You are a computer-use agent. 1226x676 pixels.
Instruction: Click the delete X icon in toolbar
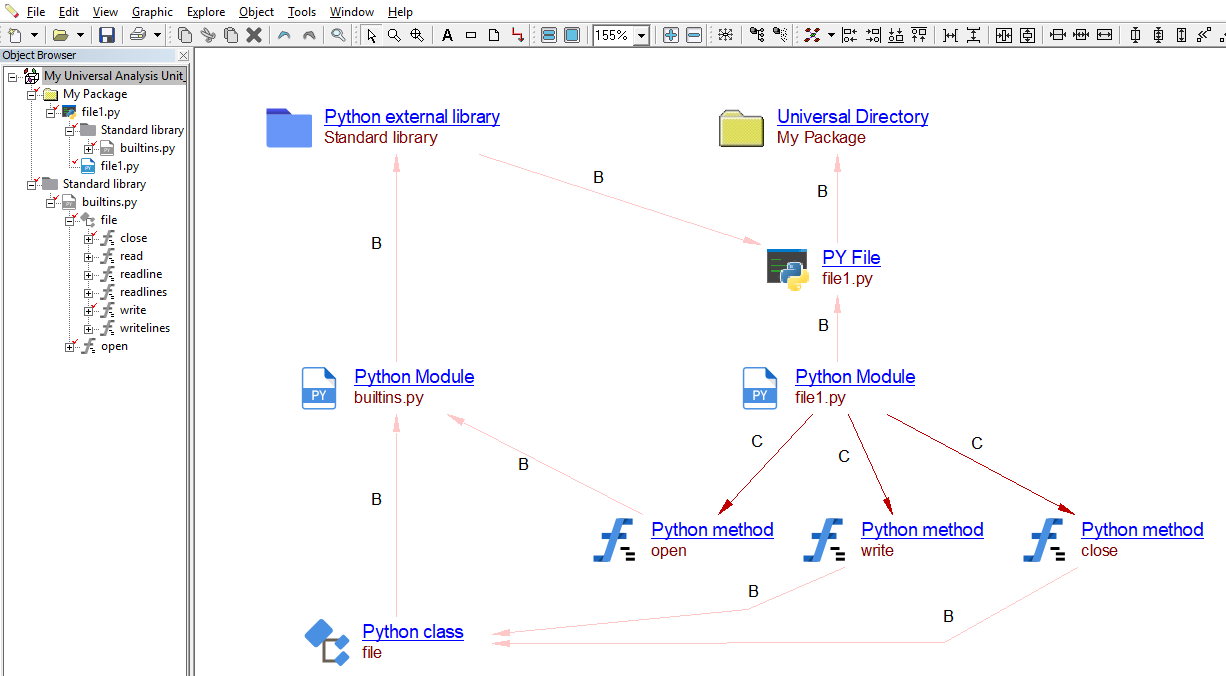coord(254,35)
